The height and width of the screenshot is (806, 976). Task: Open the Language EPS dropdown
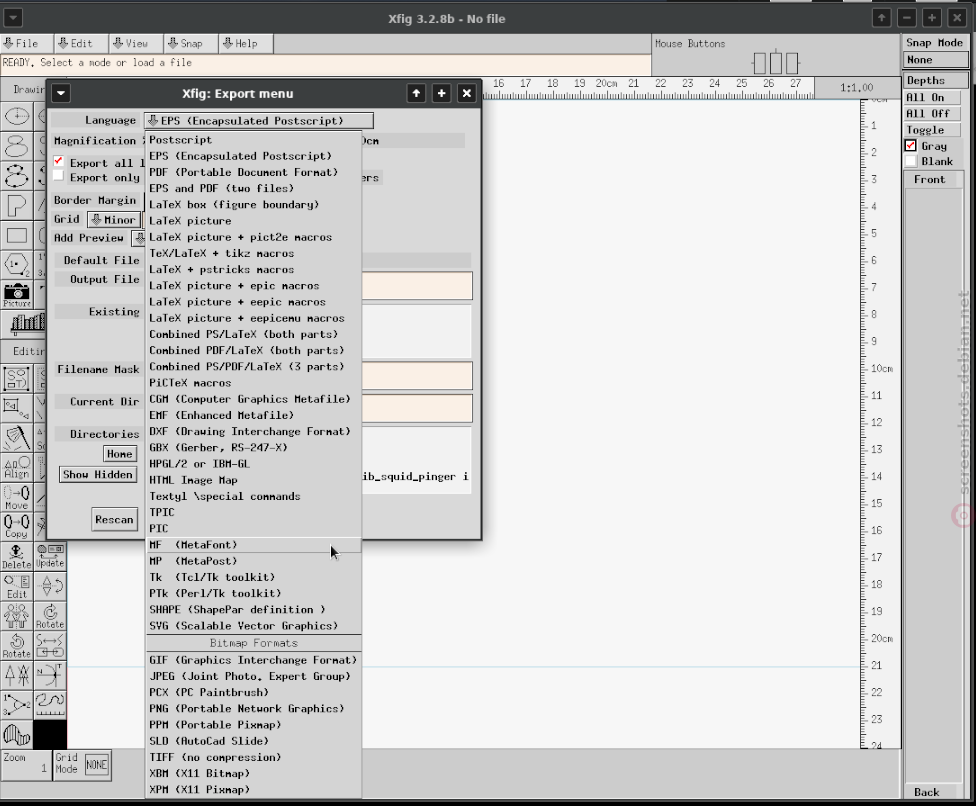259,121
